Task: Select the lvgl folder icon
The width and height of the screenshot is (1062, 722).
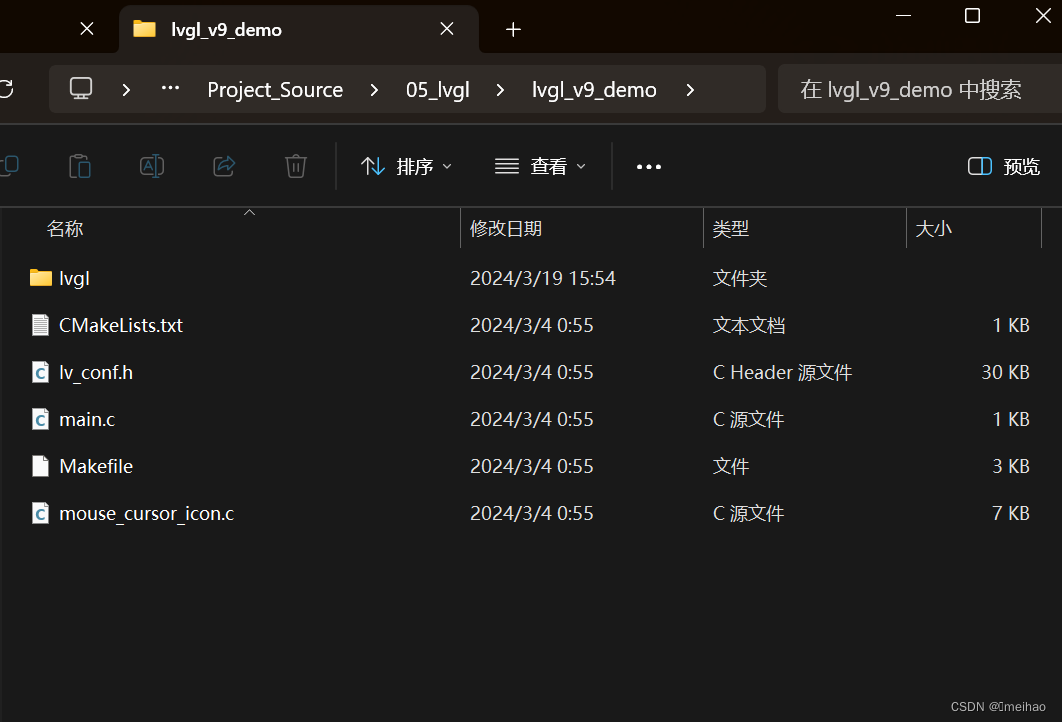Action: (41, 278)
